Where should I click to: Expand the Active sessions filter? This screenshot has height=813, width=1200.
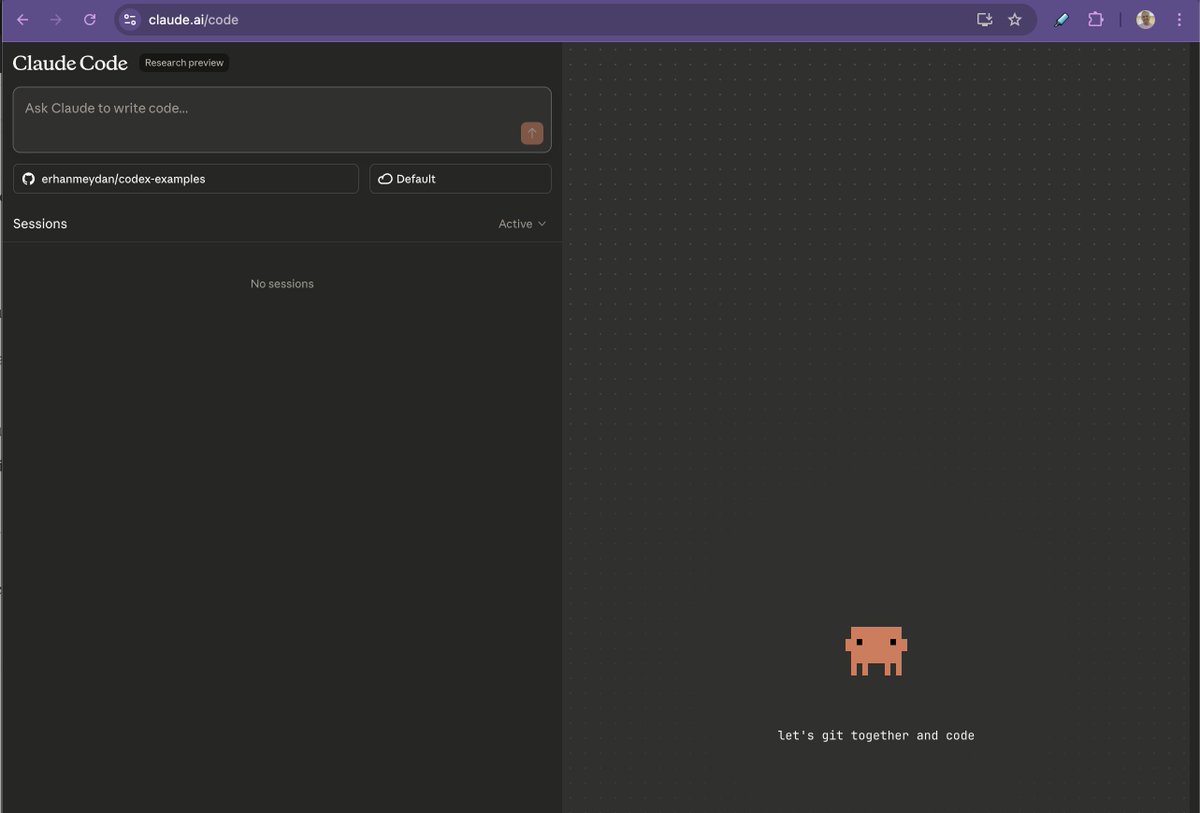coord(522,224)
